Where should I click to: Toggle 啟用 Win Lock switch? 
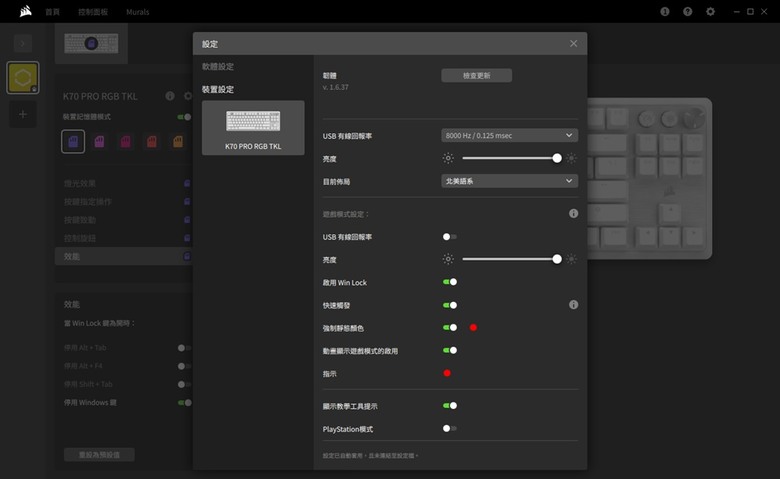point(450,282)
